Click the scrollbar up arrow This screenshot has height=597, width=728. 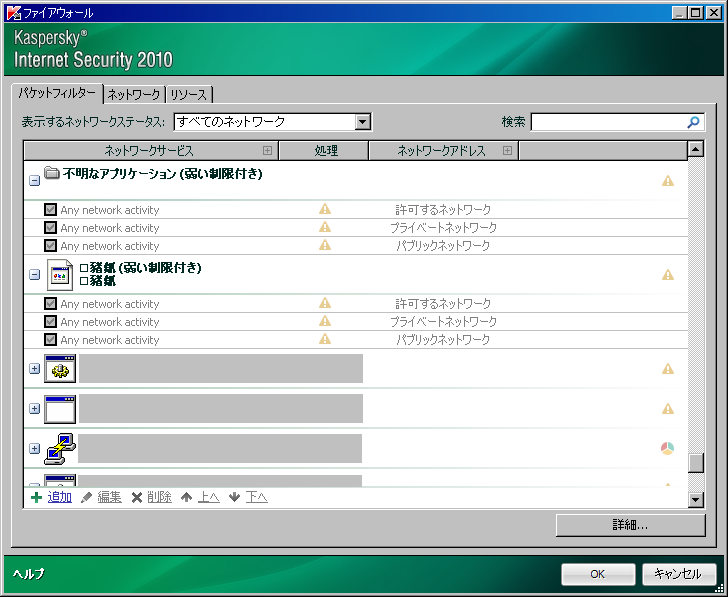[x=696, y=149]
